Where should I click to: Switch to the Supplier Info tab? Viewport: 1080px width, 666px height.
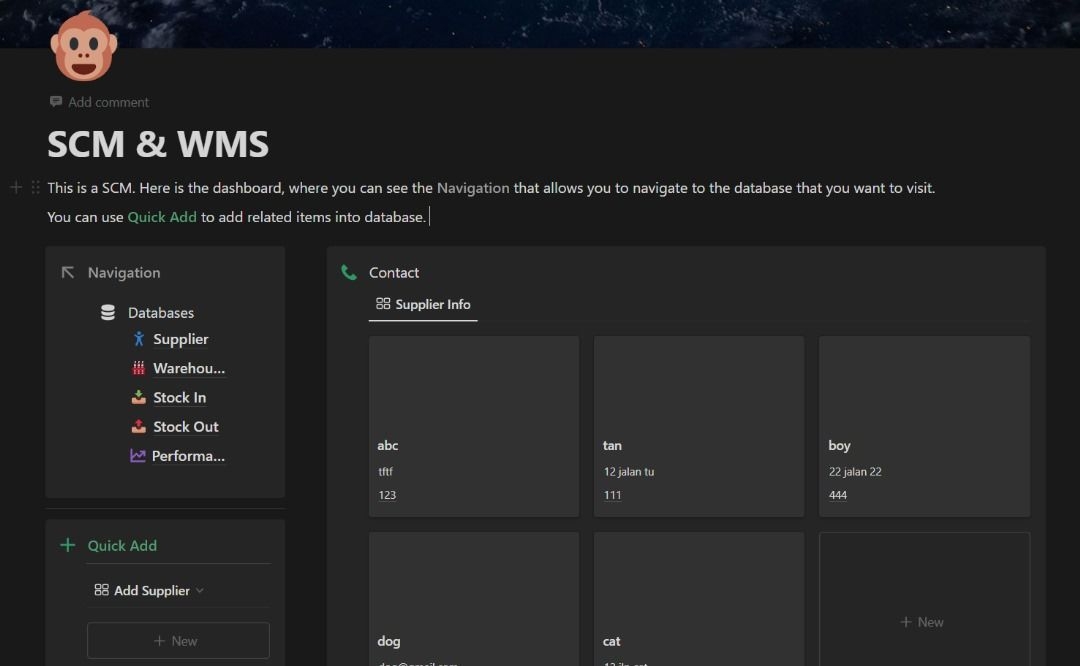[x=423, y=304]
